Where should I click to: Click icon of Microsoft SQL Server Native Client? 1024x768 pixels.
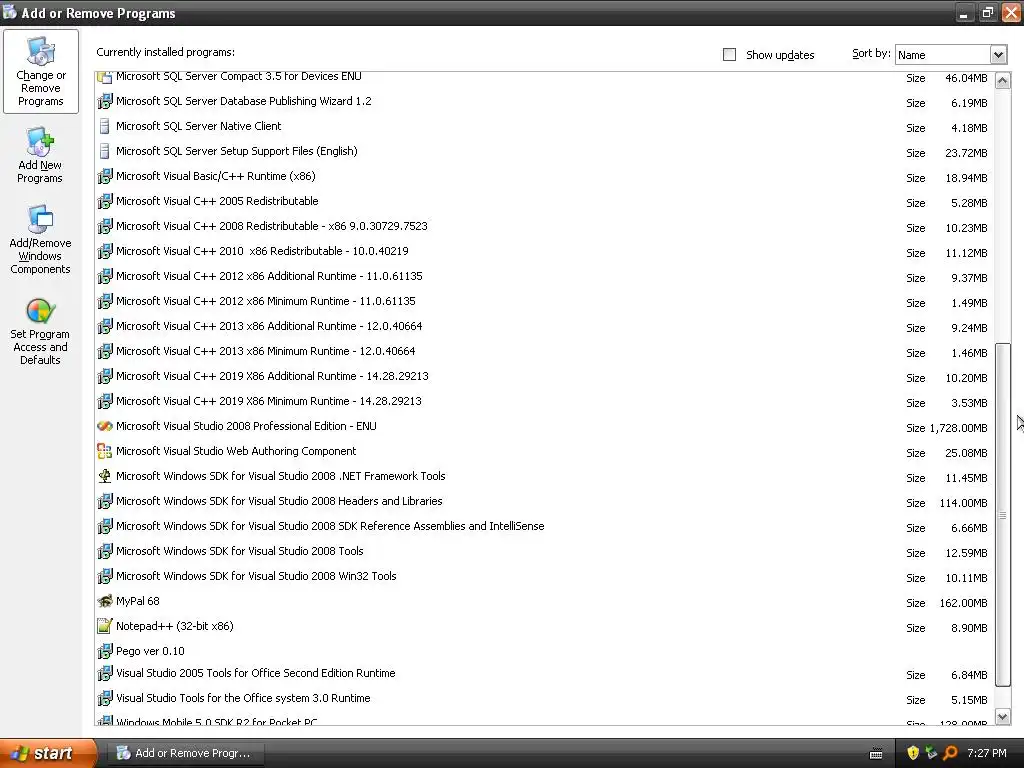104,126
